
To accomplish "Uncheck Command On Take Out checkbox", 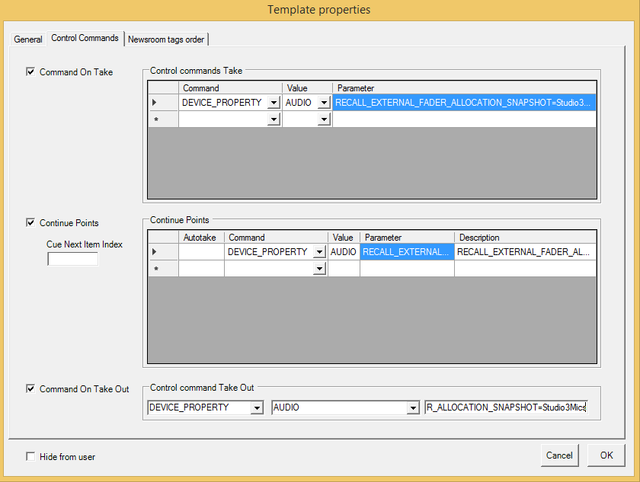I will (x=30, y=389).
